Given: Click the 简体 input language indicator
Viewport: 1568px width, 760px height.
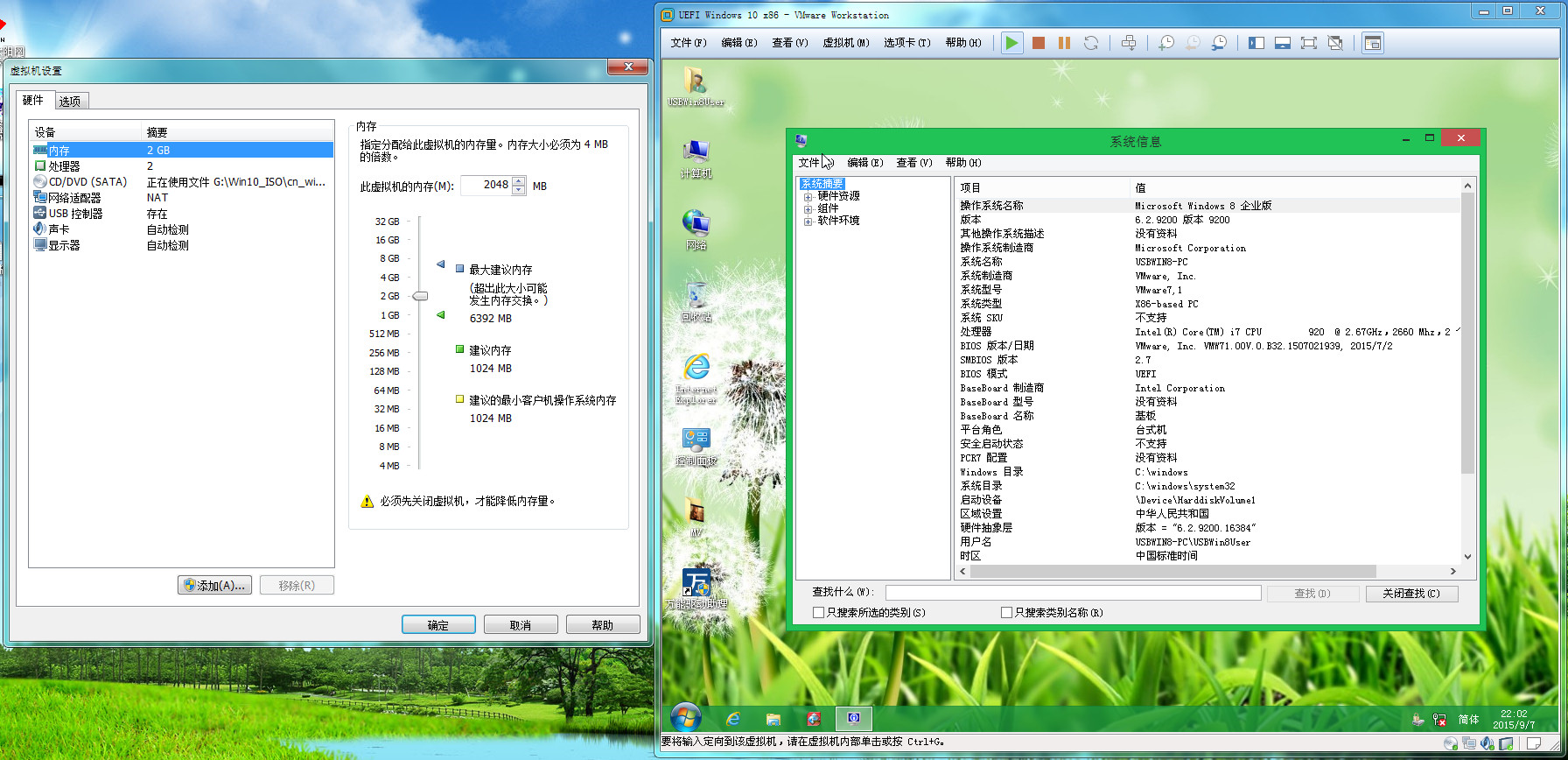Looking at the screenshot, I should click(x=1469, y=720).
